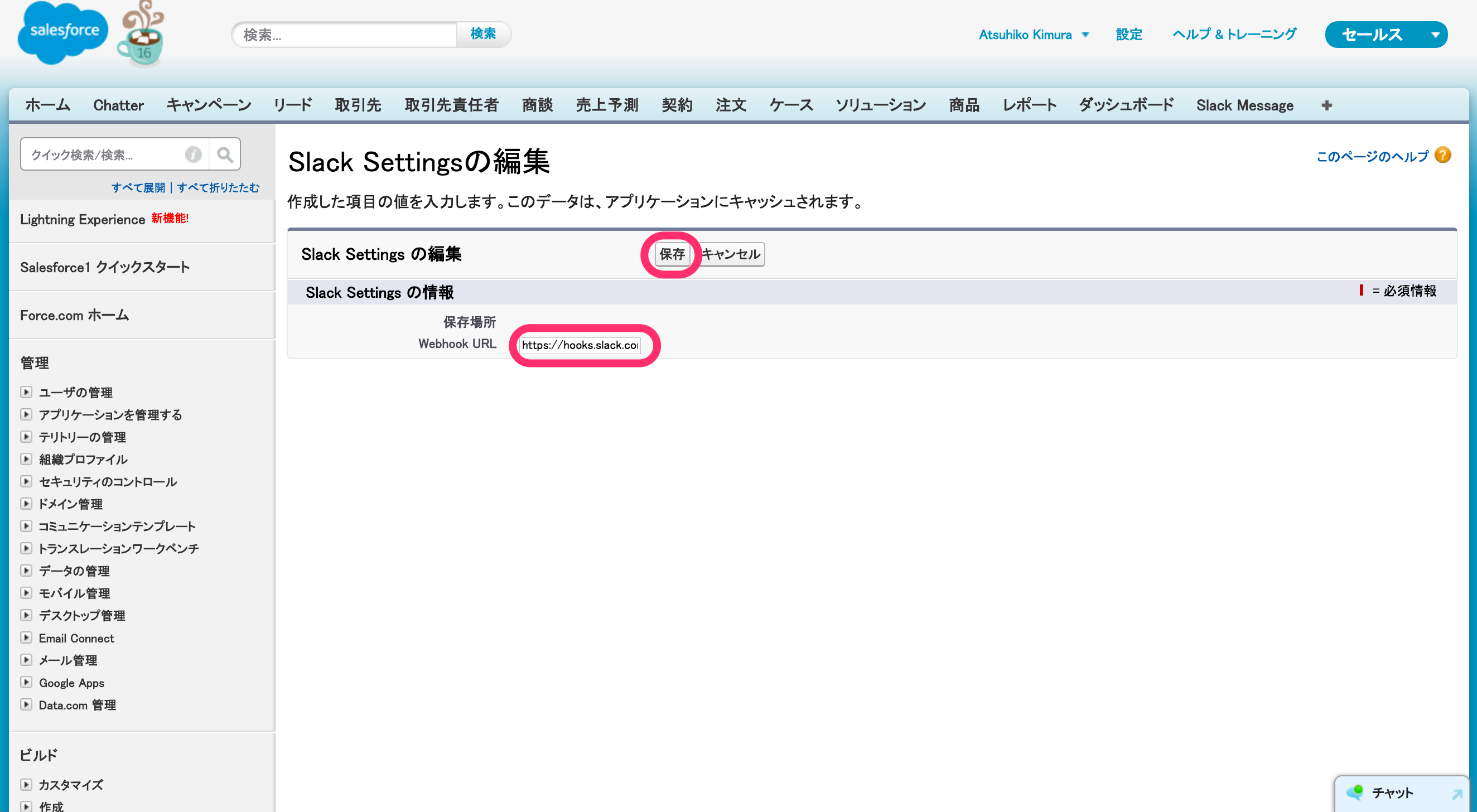Open the 商品 tab
The width and height of the screenshot is (1477, 812).
tap(964, 105)
